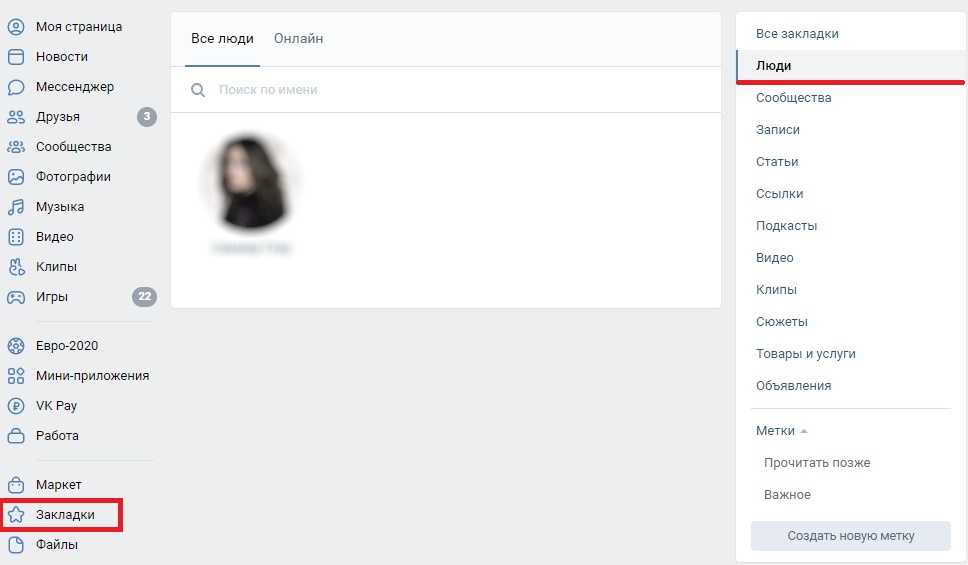Open Сообщества in bookmarks filter list
This screenshot has height=565, width=968.
click(x=793, y=98)
